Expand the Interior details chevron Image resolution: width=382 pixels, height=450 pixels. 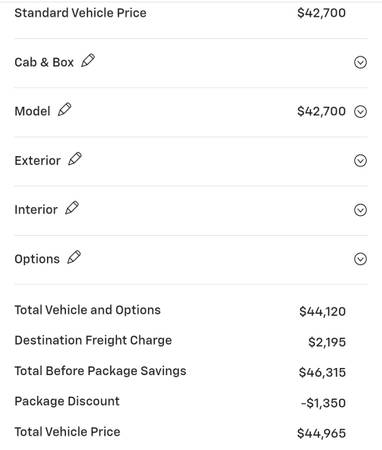(360, 210)
